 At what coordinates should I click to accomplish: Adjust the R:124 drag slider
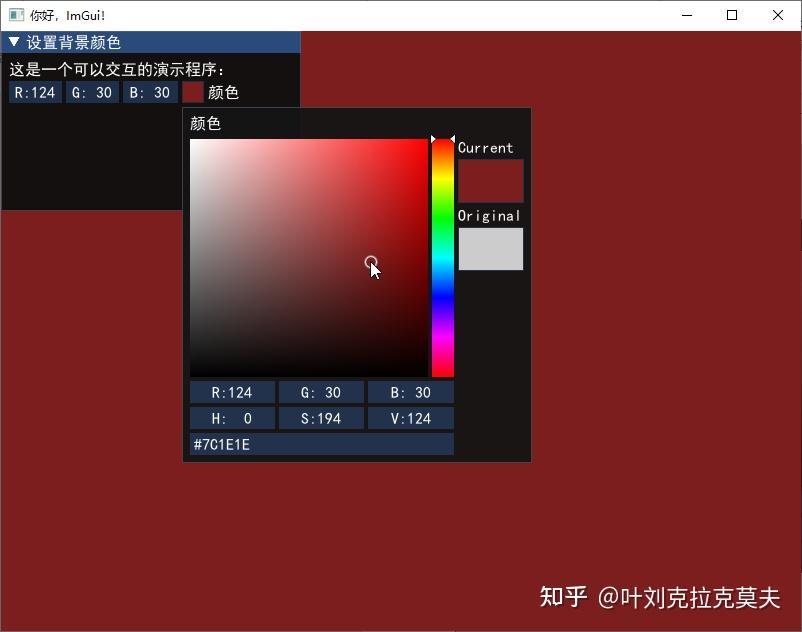point(35,92)
